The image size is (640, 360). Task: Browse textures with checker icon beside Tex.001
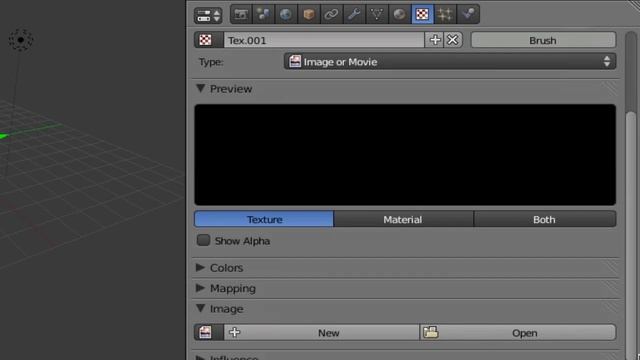(209, 40)
